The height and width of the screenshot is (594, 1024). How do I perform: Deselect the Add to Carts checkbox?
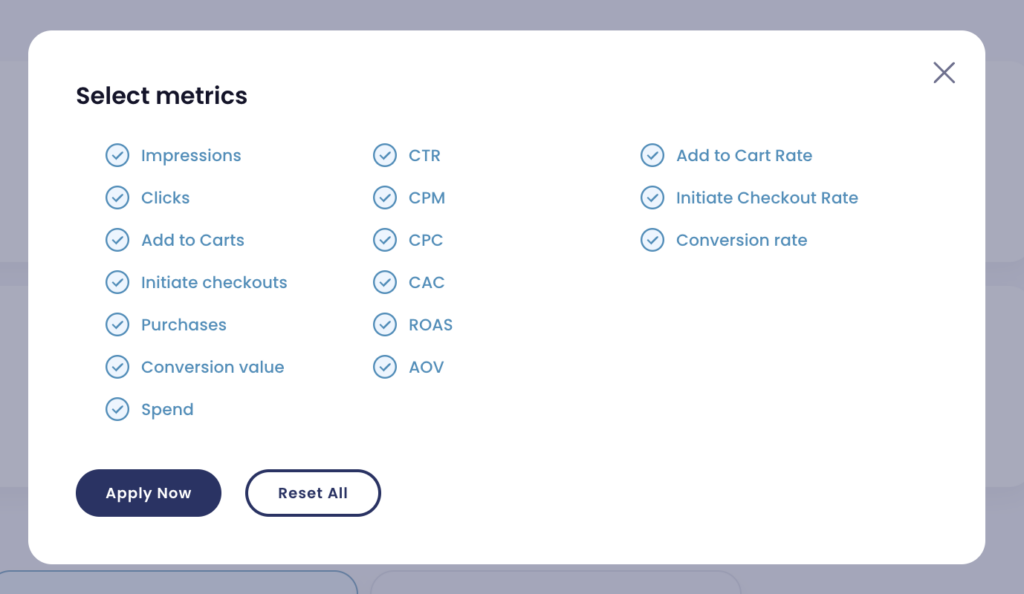pos(118,240)
